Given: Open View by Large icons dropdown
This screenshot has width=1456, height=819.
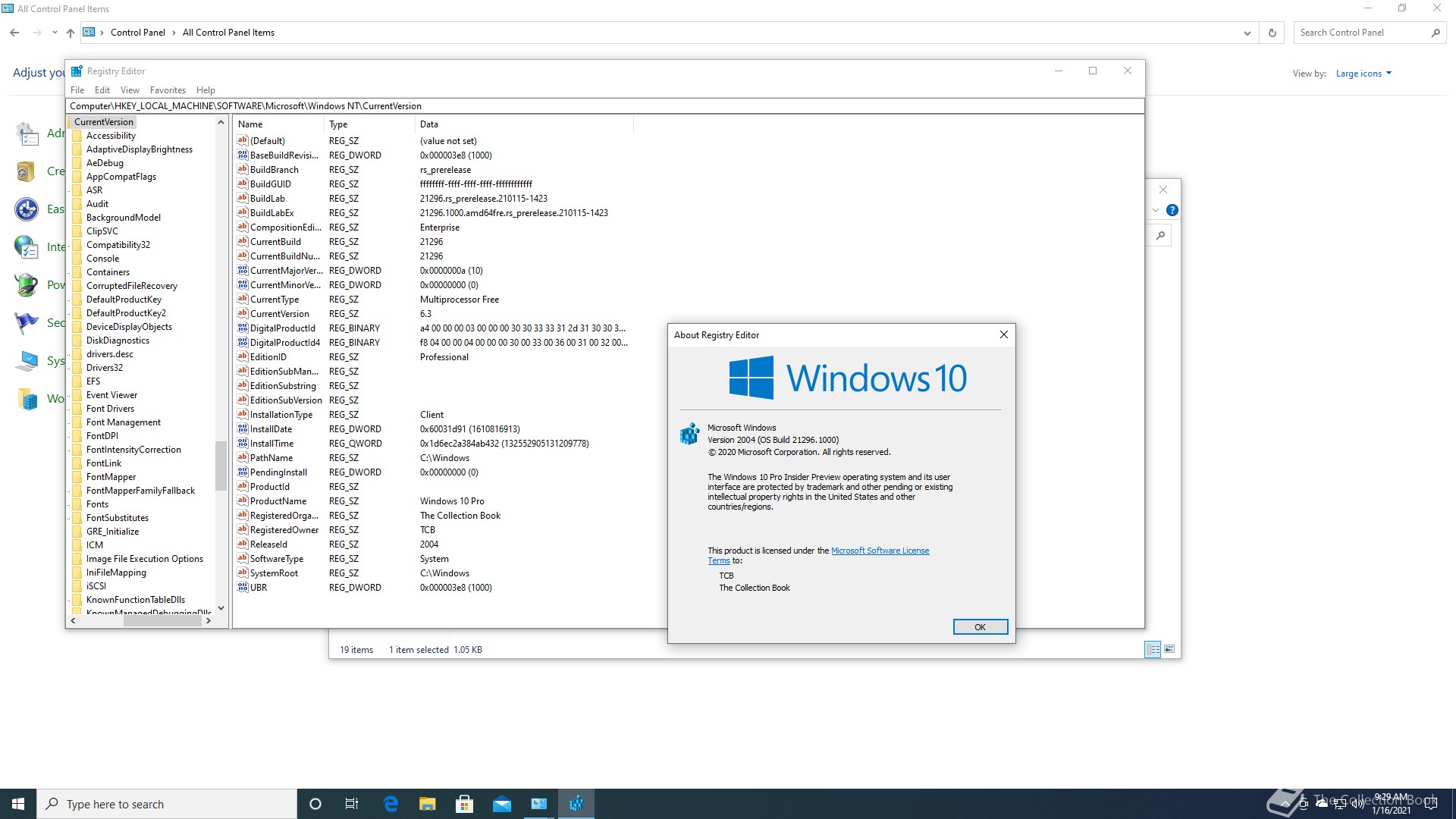Looking at the screenshot, I should tap(1363, 74).
